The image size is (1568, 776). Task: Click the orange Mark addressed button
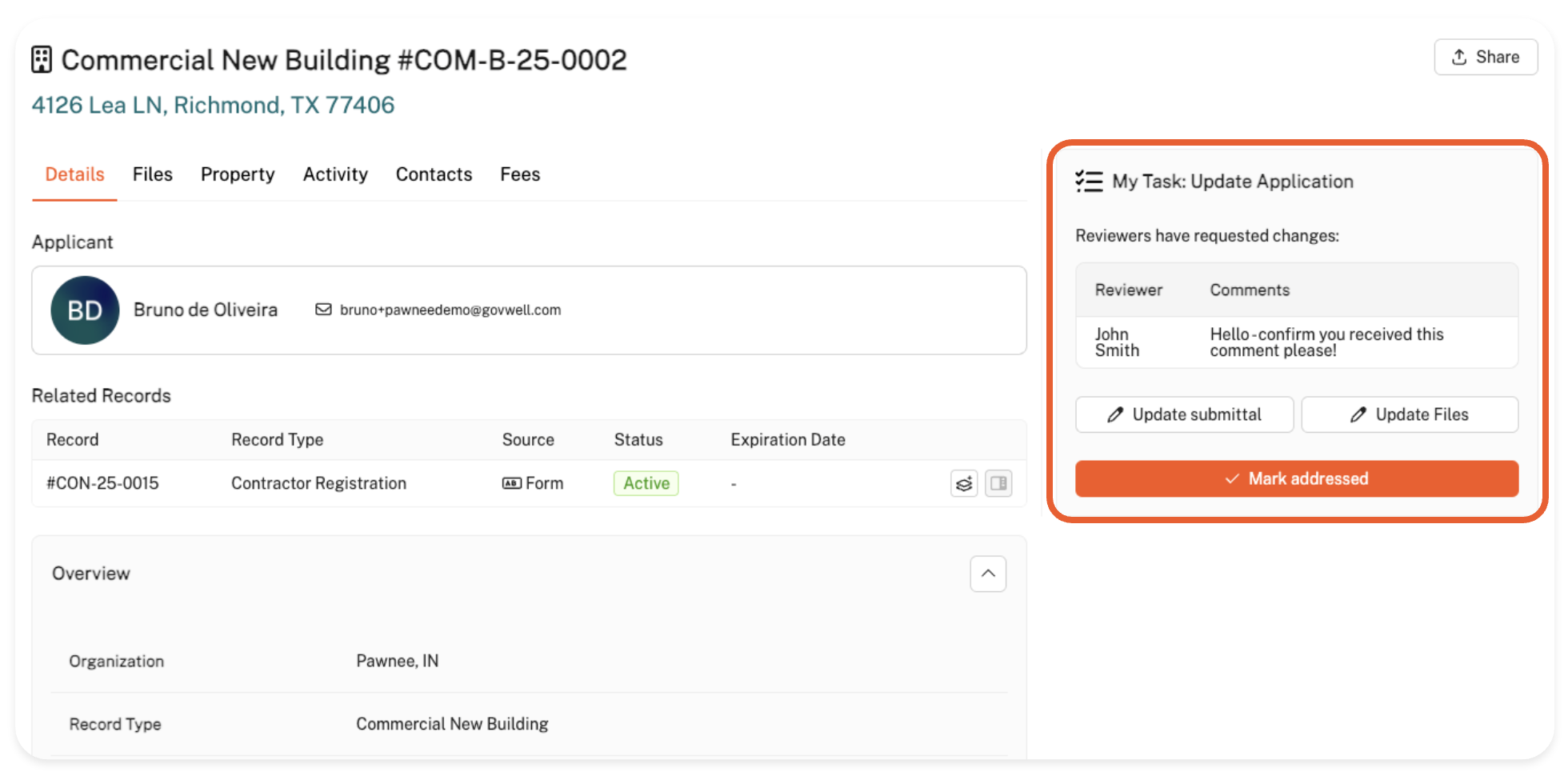coord(1296,478)
